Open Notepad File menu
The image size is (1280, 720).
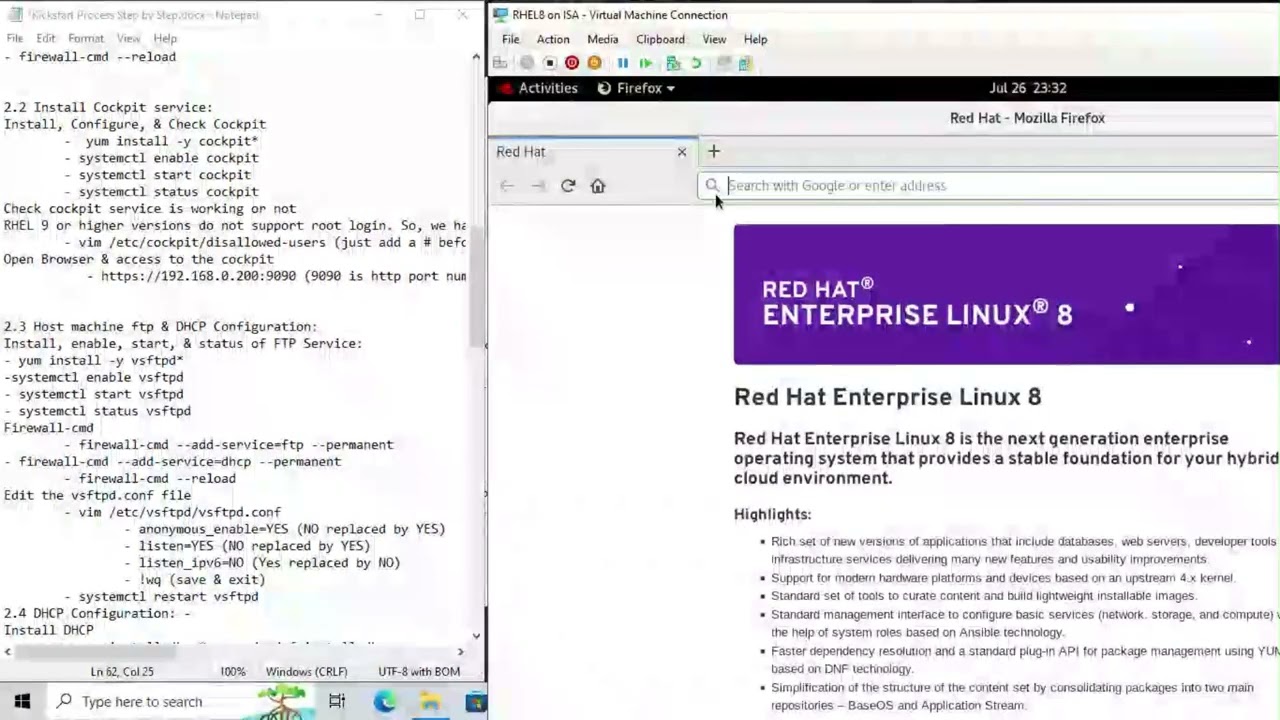15,38
